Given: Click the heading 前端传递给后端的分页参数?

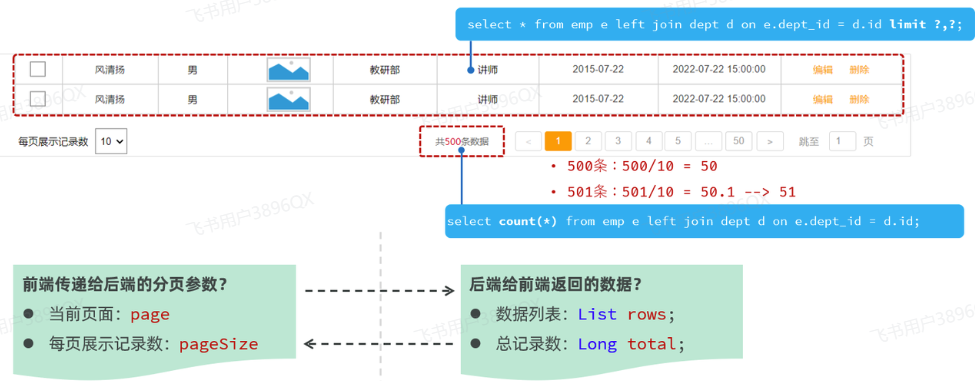Looking at the screenshot, I should coord(124,285).
